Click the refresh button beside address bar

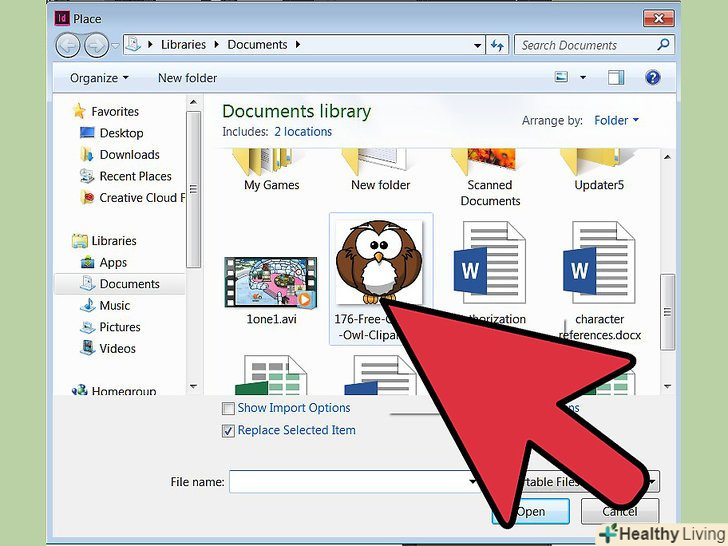[498, 45]
